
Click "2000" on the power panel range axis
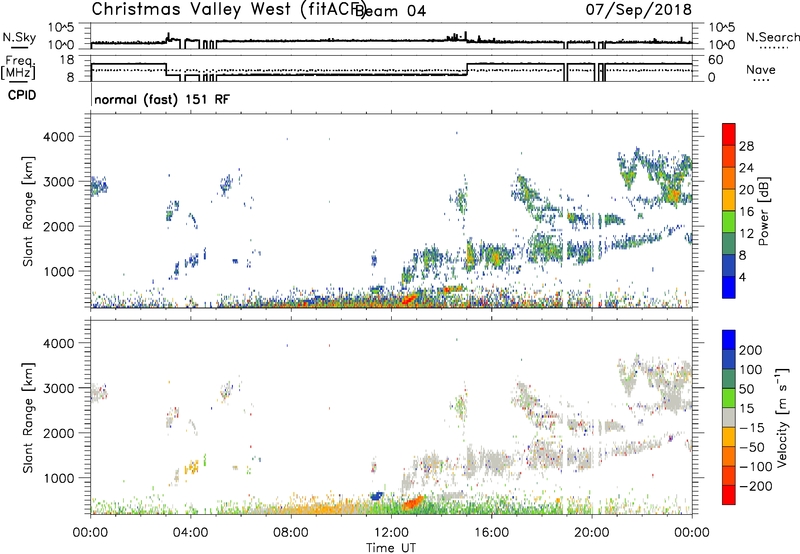(58, 226)
